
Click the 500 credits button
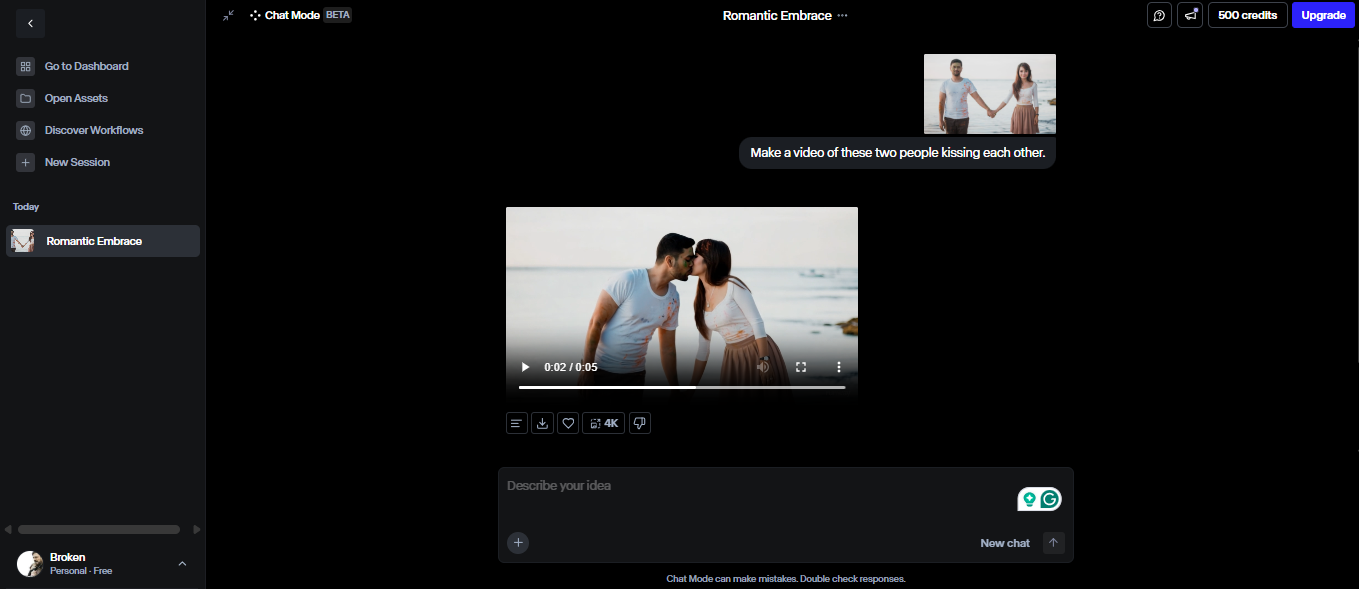[1247, 15]
